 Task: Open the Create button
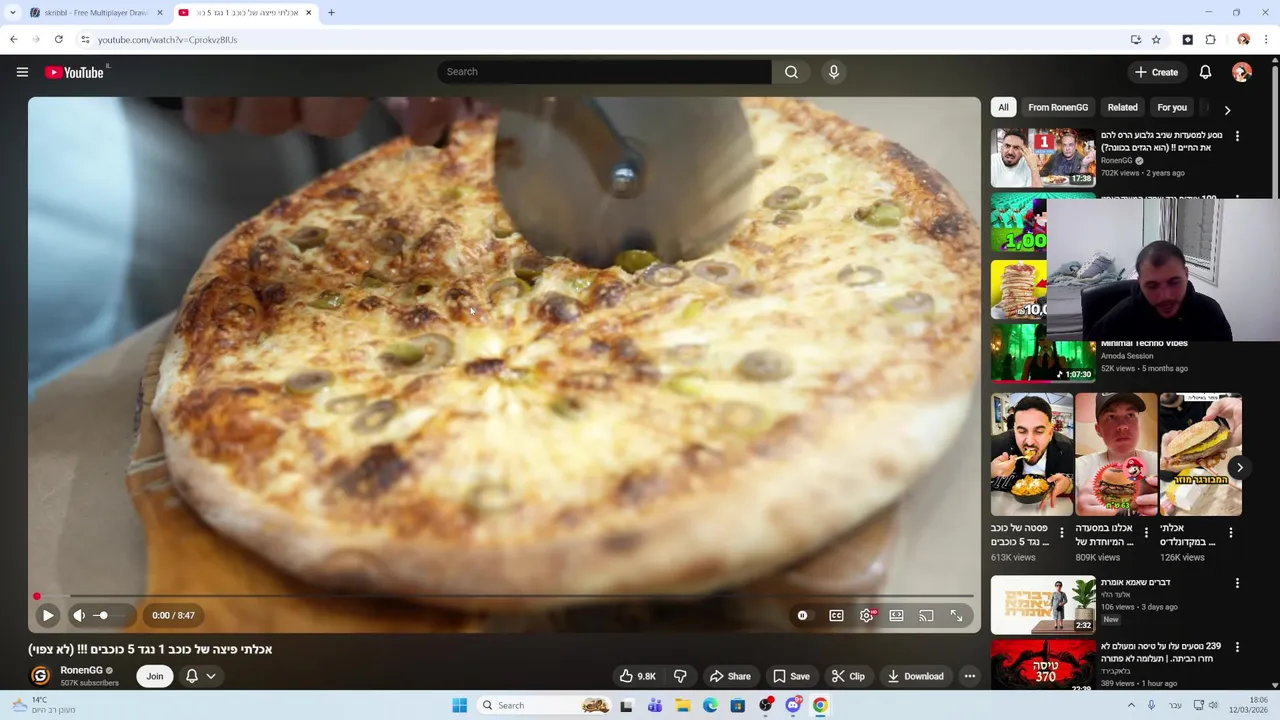click(x=1157, y=72)
